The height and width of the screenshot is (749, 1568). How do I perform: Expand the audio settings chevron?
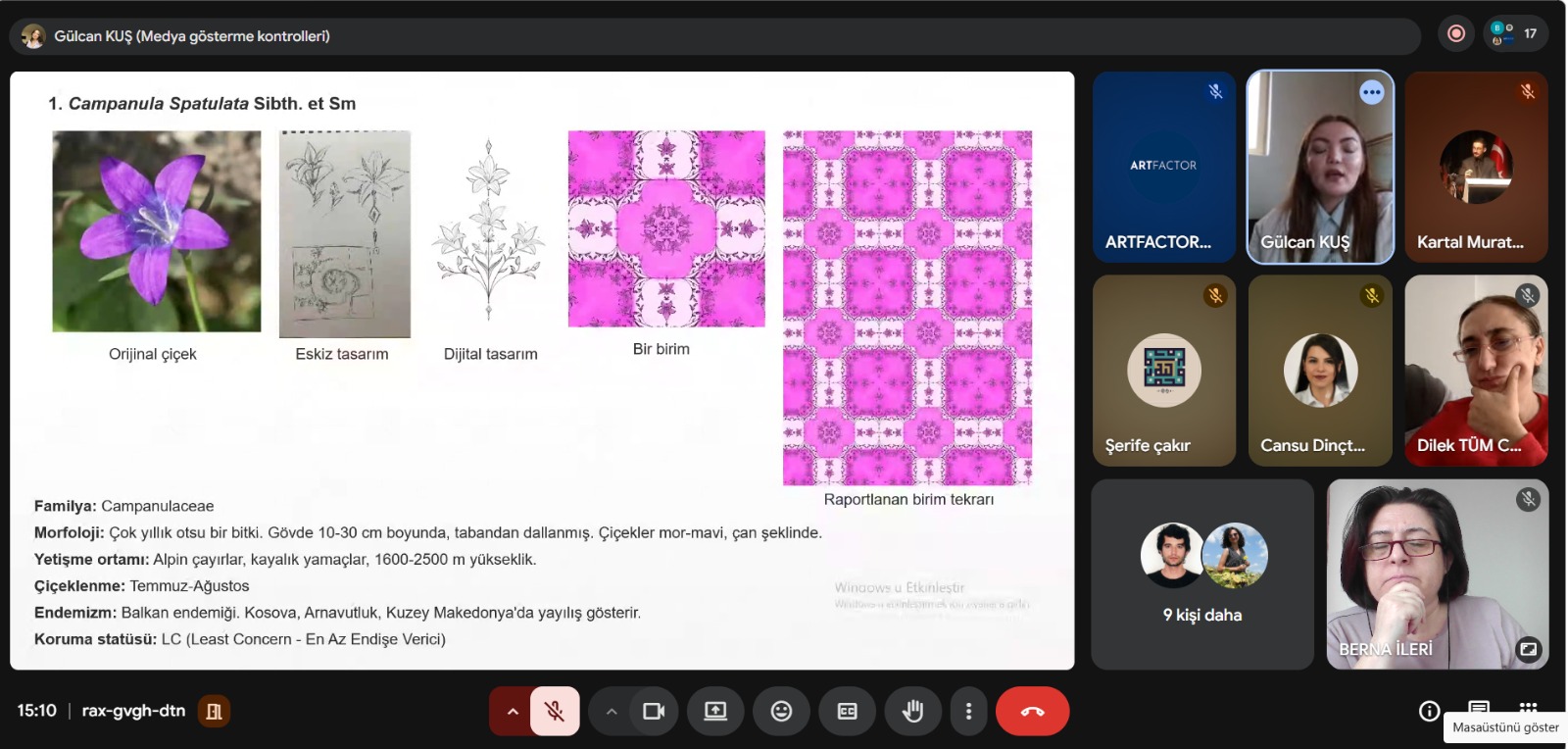512,711
